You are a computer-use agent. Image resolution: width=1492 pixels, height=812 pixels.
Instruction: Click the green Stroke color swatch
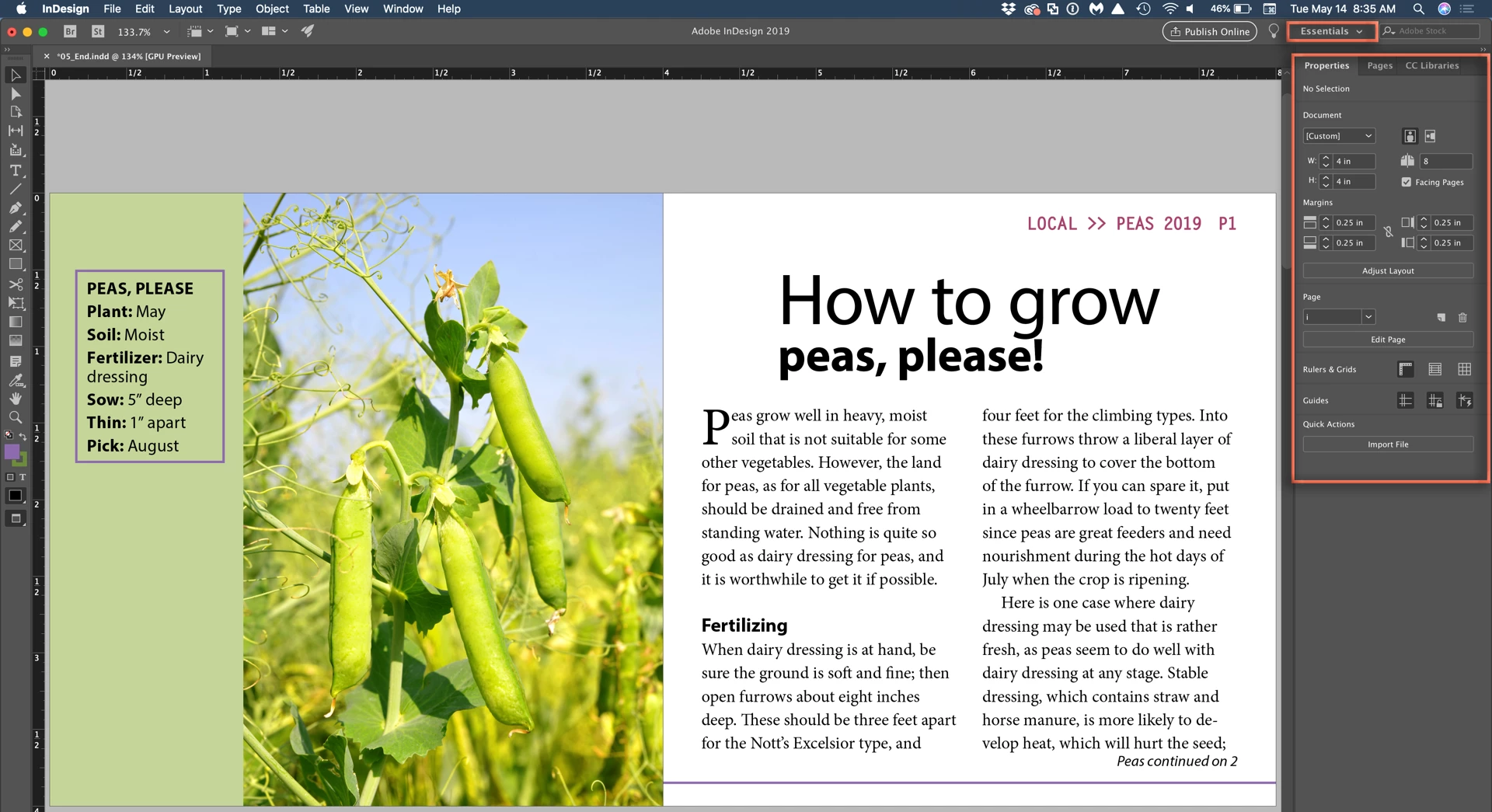[x=22, y=461]
